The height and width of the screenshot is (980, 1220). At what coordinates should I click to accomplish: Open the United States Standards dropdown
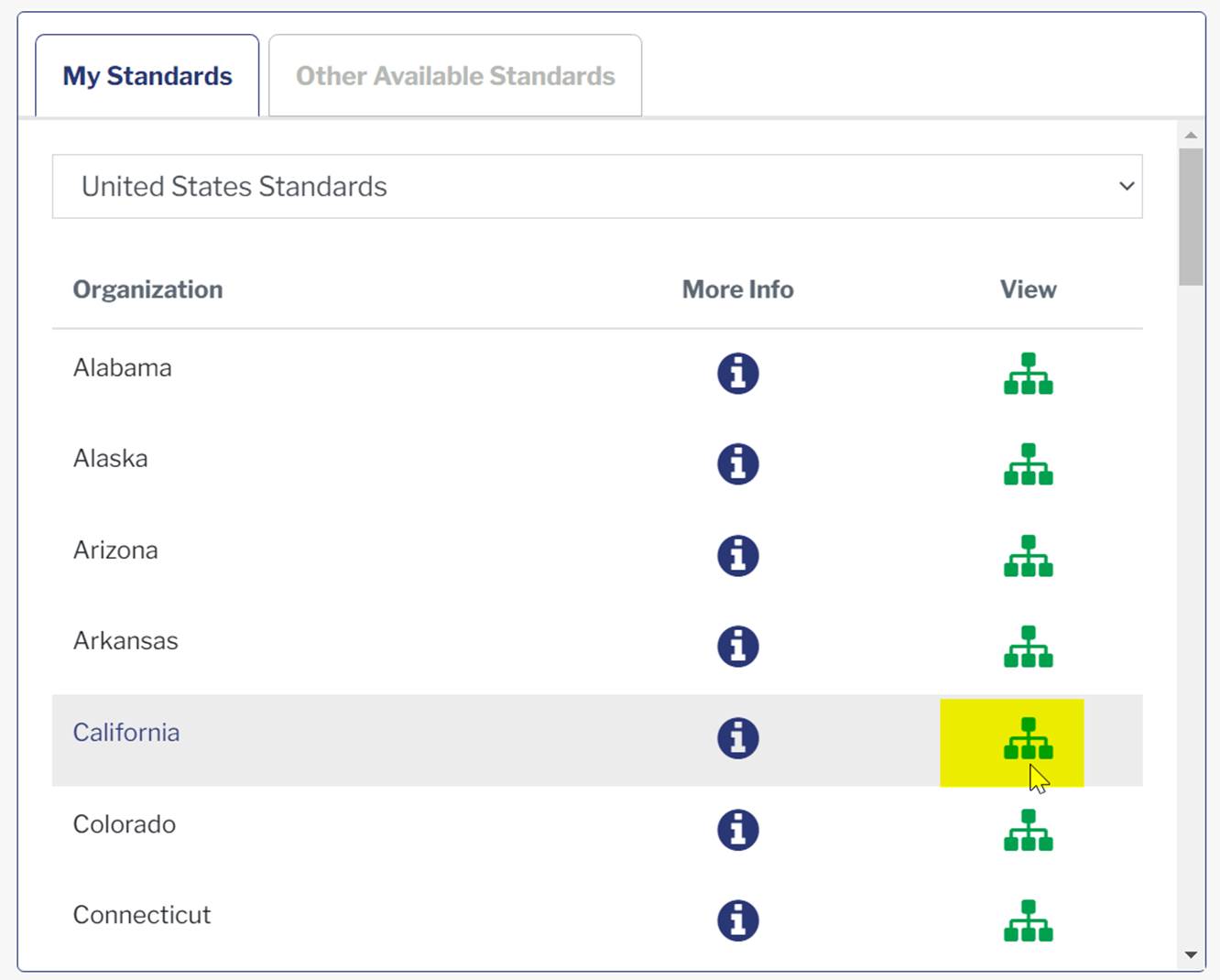point(597,187)
